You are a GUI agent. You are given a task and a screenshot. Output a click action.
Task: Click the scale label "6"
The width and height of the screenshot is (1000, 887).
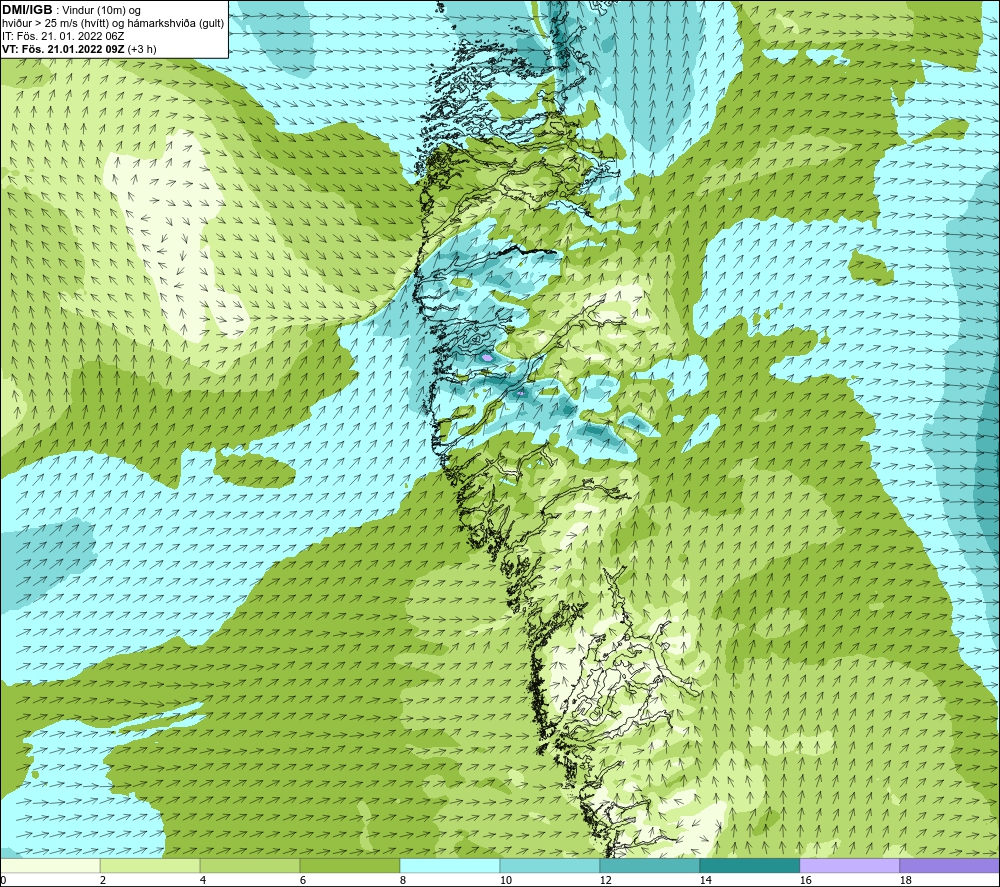[x=304, y=880]
